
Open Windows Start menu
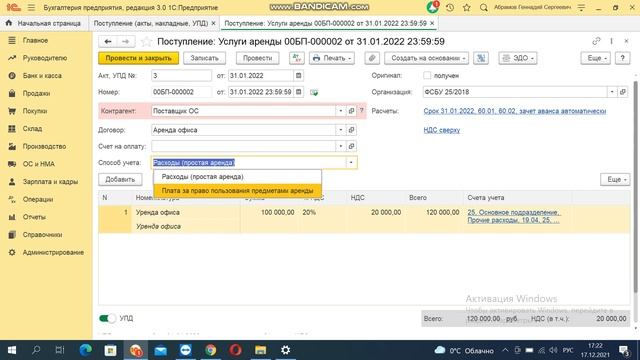click(12, 350)
